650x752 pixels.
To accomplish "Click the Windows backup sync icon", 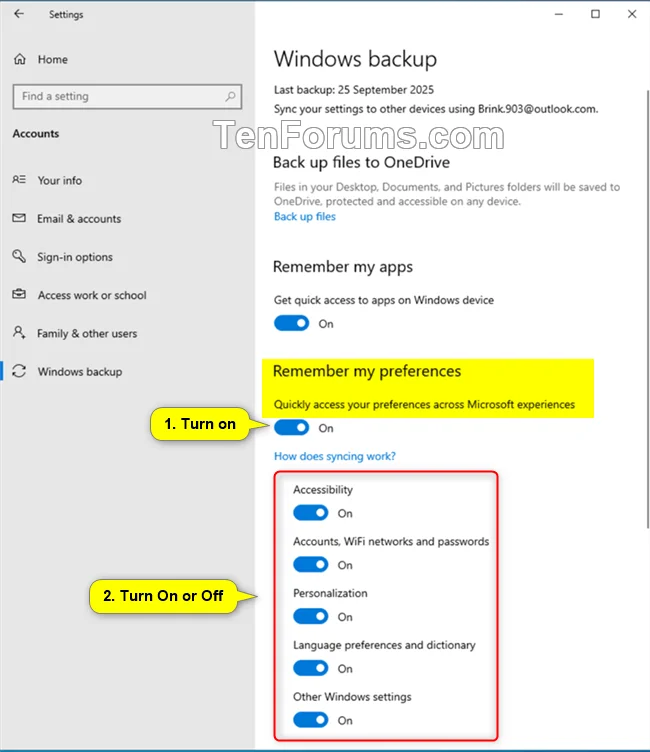I will (x=19, y=371).
